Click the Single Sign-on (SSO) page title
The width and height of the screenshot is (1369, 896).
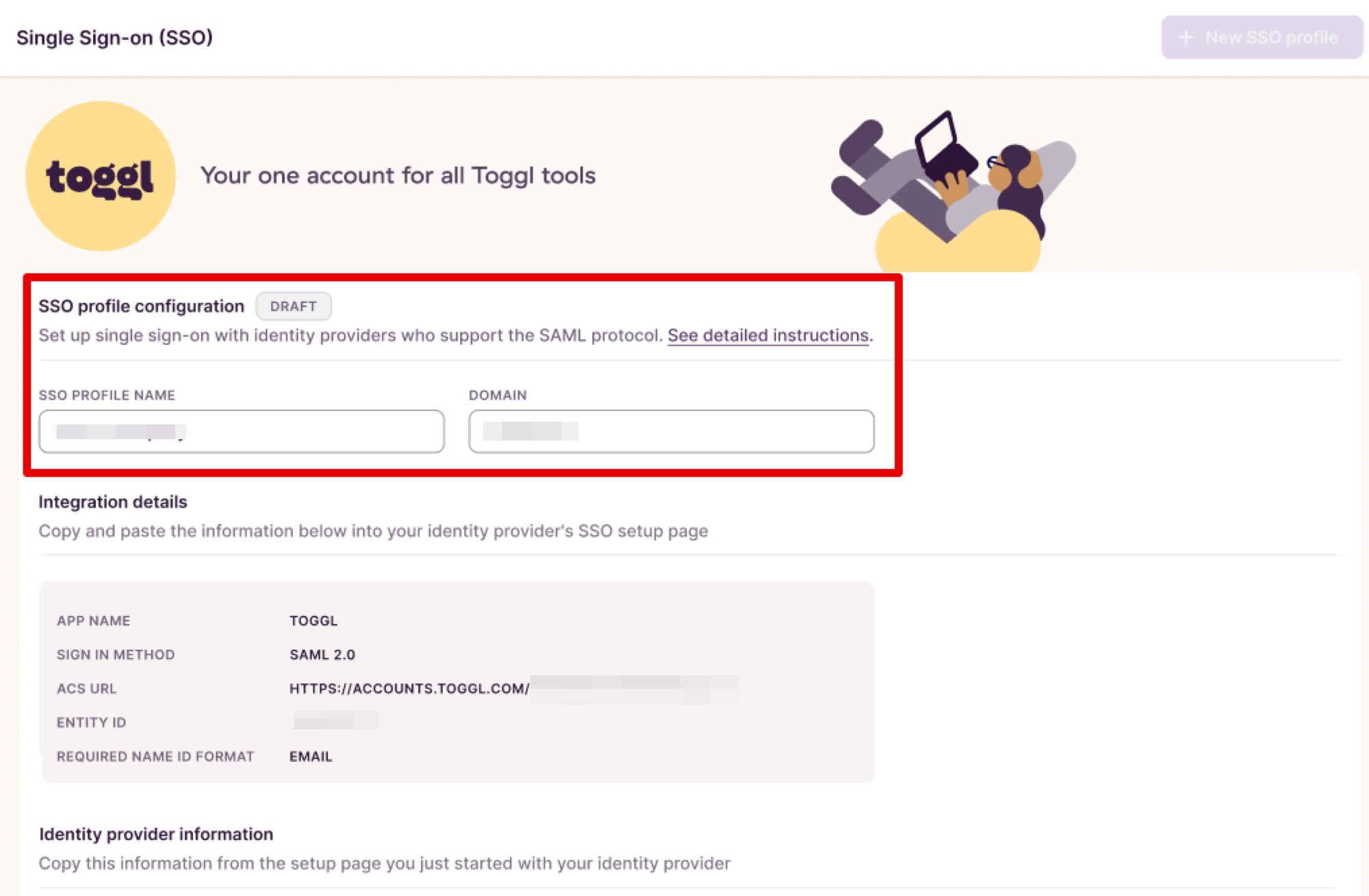tap(114, 38)
